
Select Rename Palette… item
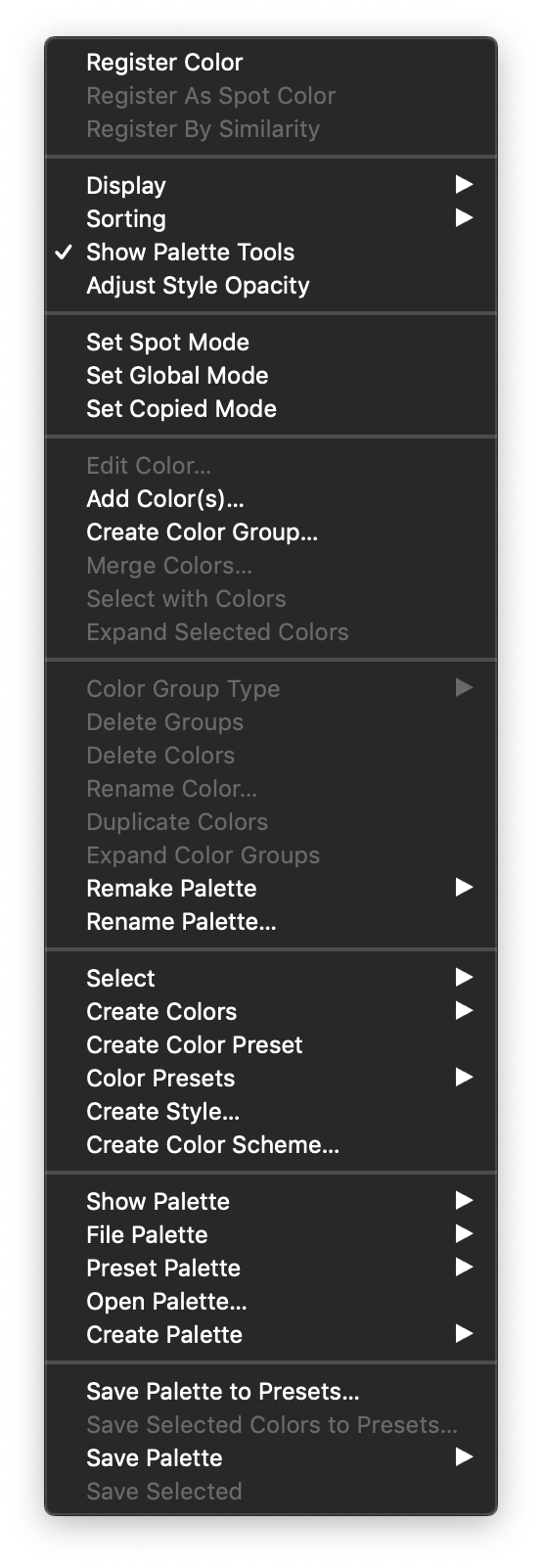270,922
